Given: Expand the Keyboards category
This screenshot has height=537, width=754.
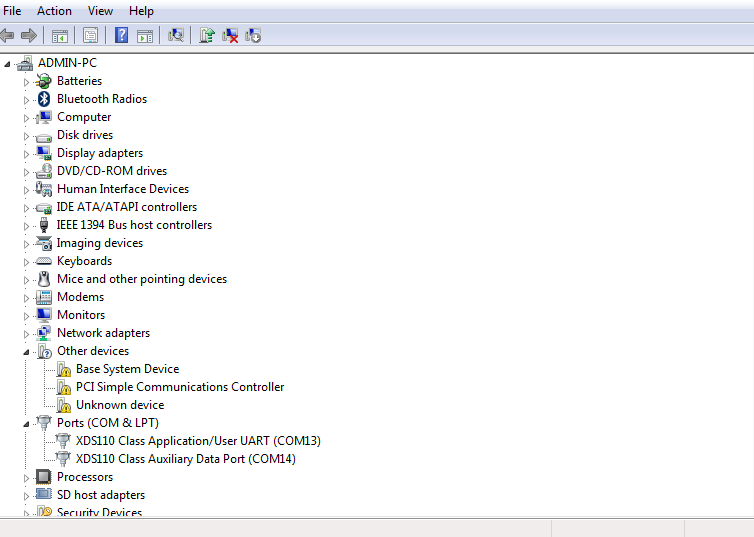Looking at the screenshot, I should [x=26, y=262].
